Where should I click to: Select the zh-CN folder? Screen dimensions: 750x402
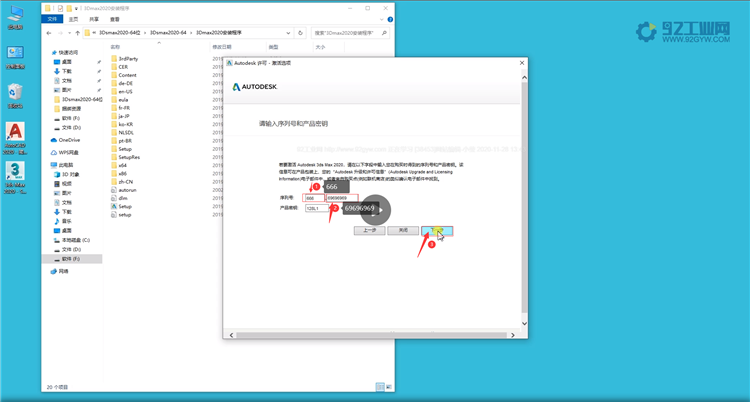click(x=122, y=182)
